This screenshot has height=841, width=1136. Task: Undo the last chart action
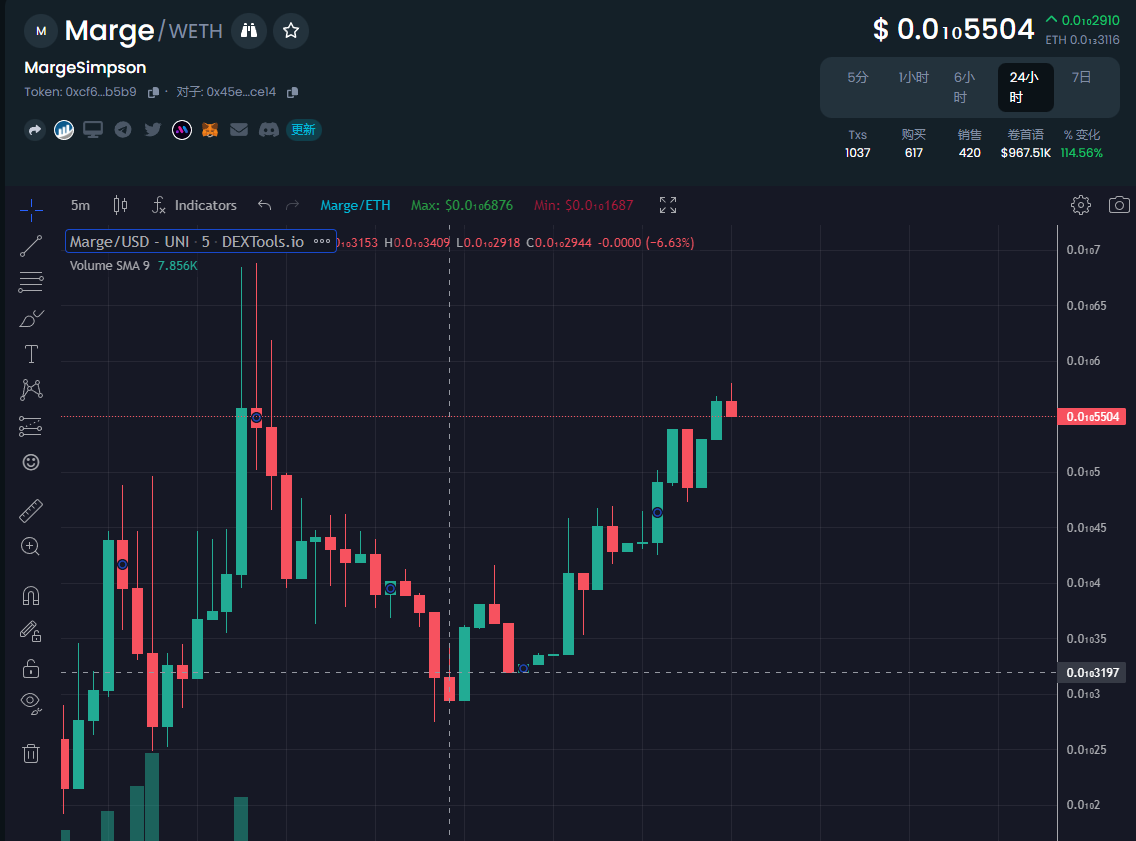coord(264,206)
